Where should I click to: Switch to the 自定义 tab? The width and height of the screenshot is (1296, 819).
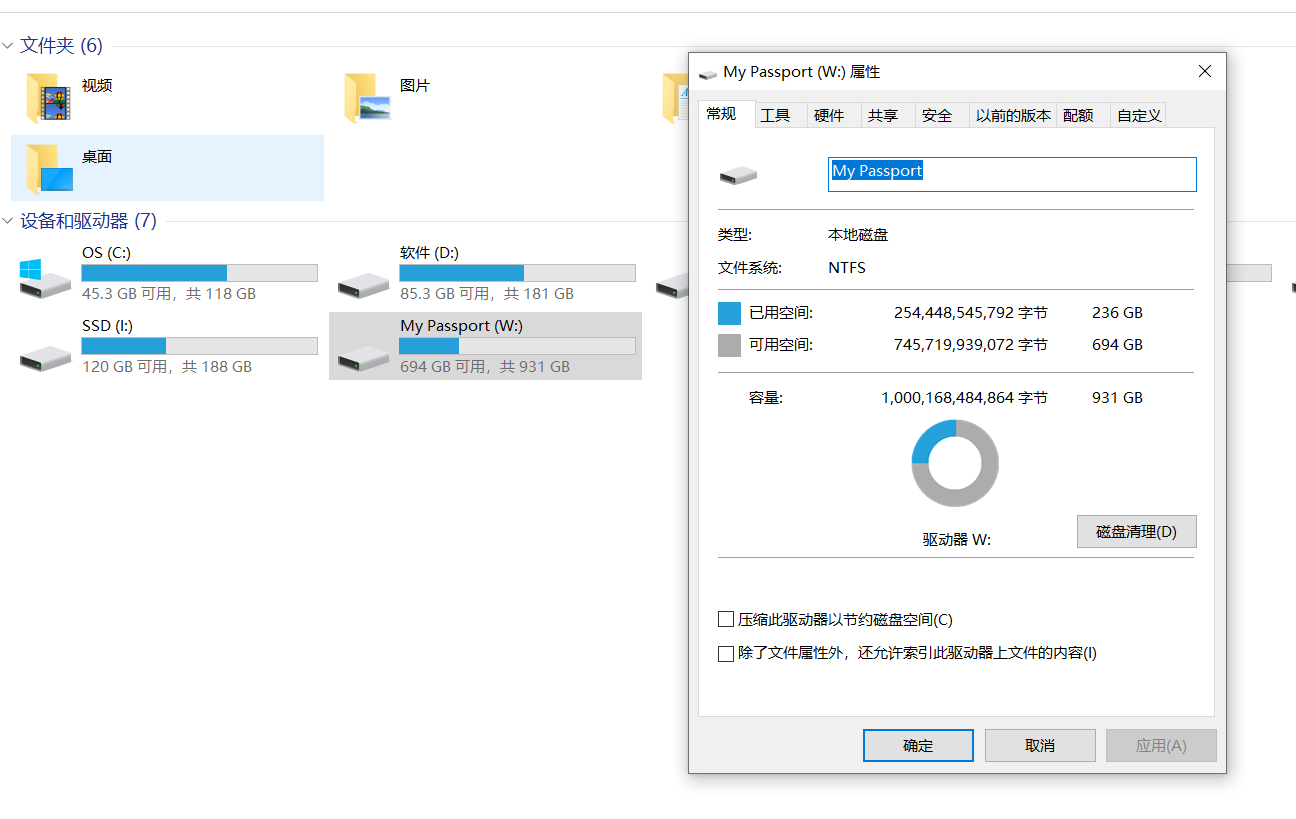[1139, 116]
